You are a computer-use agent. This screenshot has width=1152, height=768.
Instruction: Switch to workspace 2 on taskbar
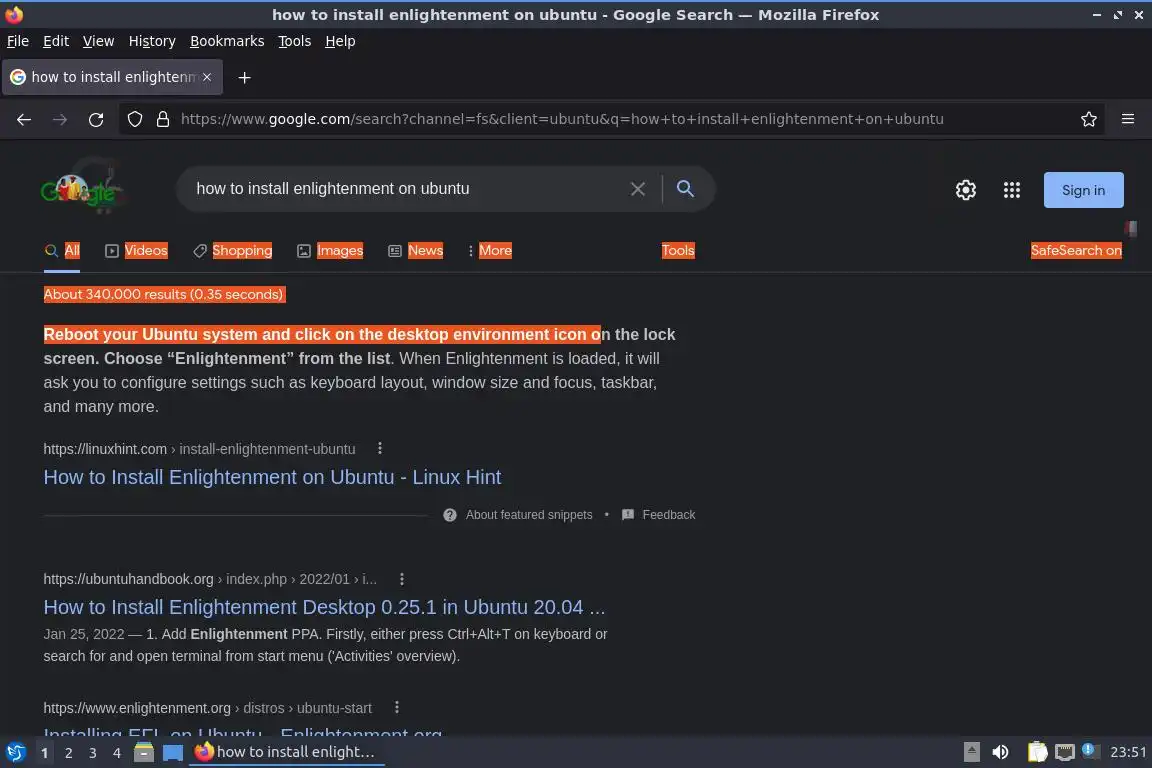68,753
